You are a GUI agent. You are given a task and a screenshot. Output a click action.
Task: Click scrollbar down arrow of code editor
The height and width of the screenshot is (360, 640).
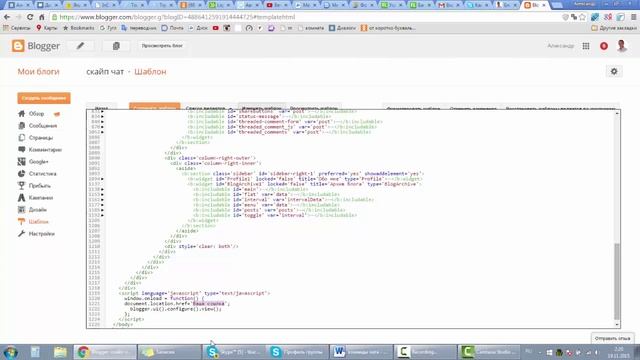(x=617, y=324)
